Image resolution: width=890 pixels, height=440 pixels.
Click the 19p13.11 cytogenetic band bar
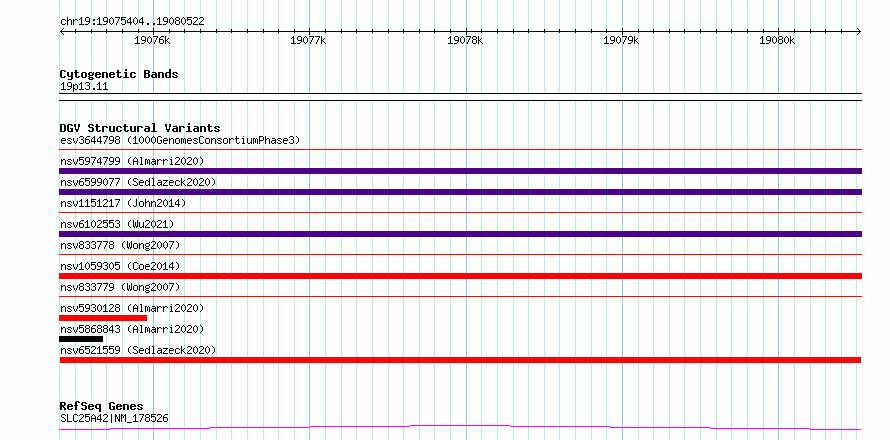click(460, 97)
